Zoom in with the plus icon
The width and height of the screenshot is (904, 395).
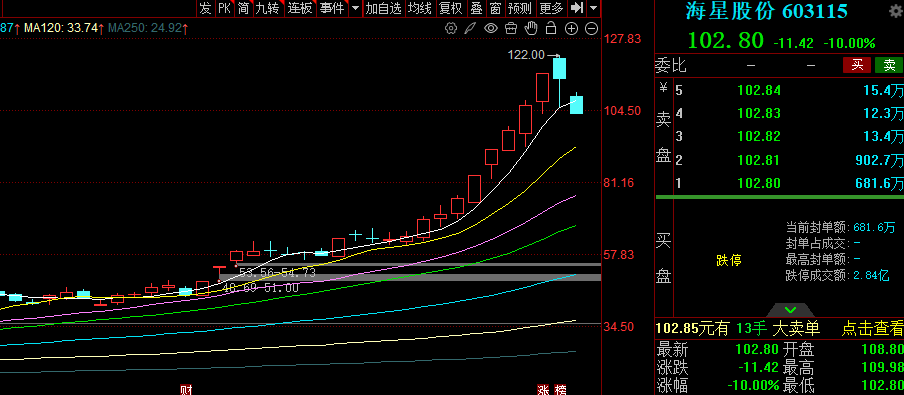(571, 28)
